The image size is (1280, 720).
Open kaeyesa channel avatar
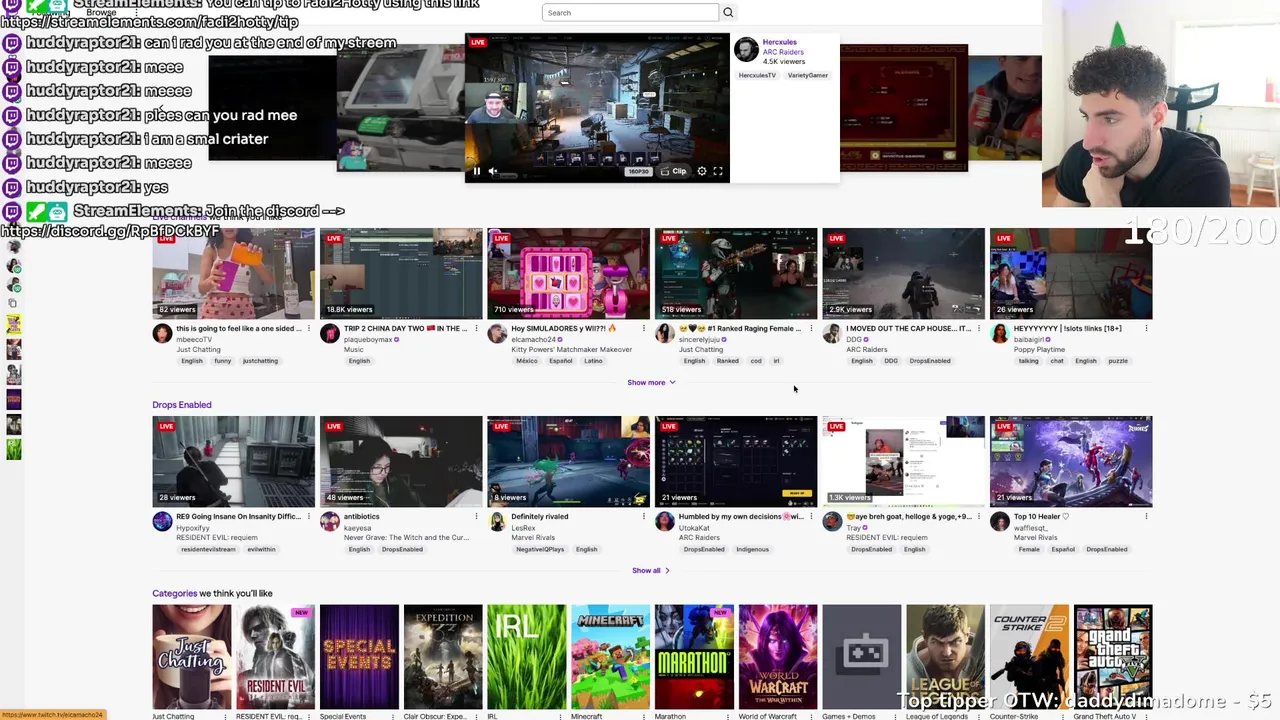[329, 522]
